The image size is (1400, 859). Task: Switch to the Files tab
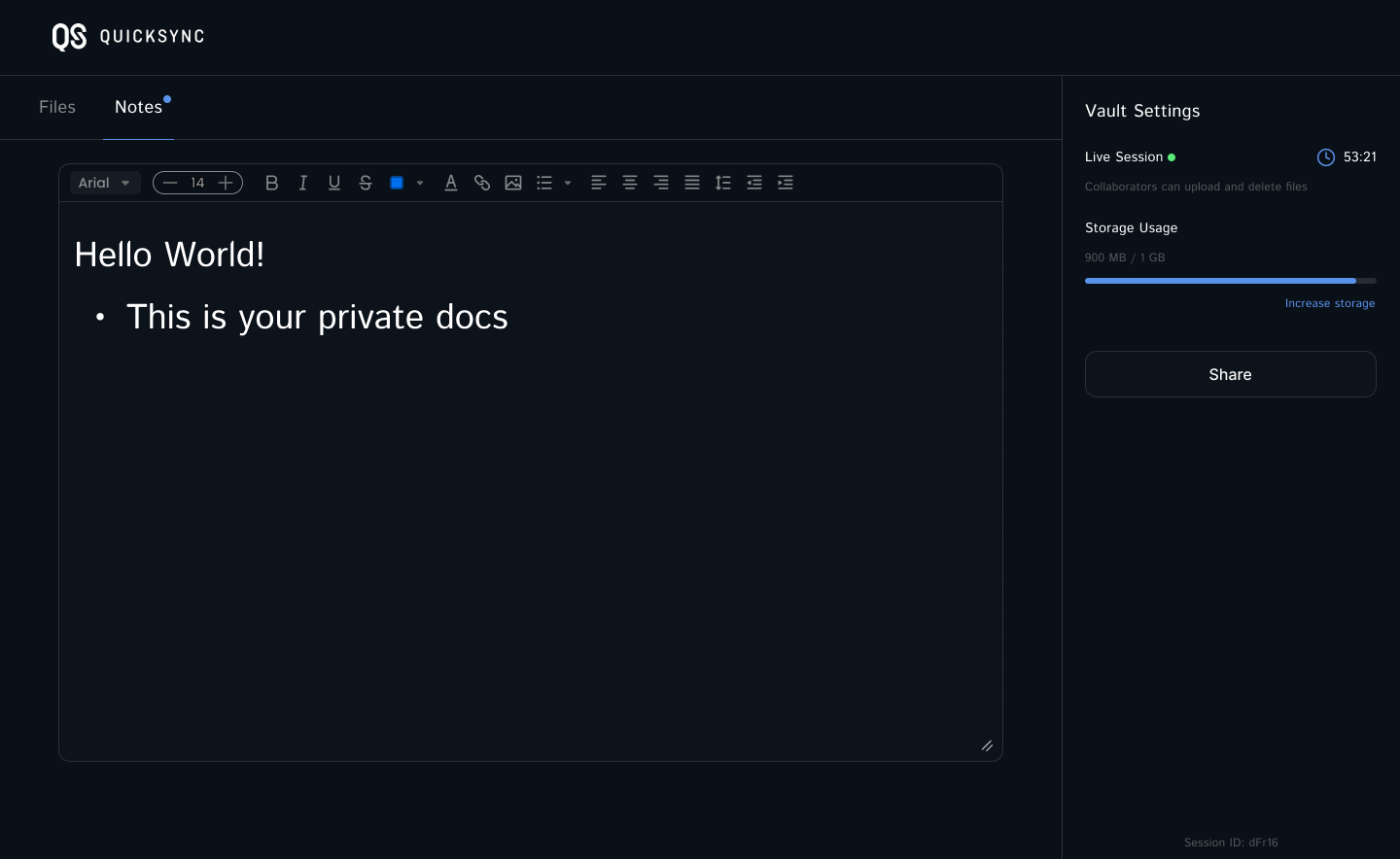(x=57, y=107)
